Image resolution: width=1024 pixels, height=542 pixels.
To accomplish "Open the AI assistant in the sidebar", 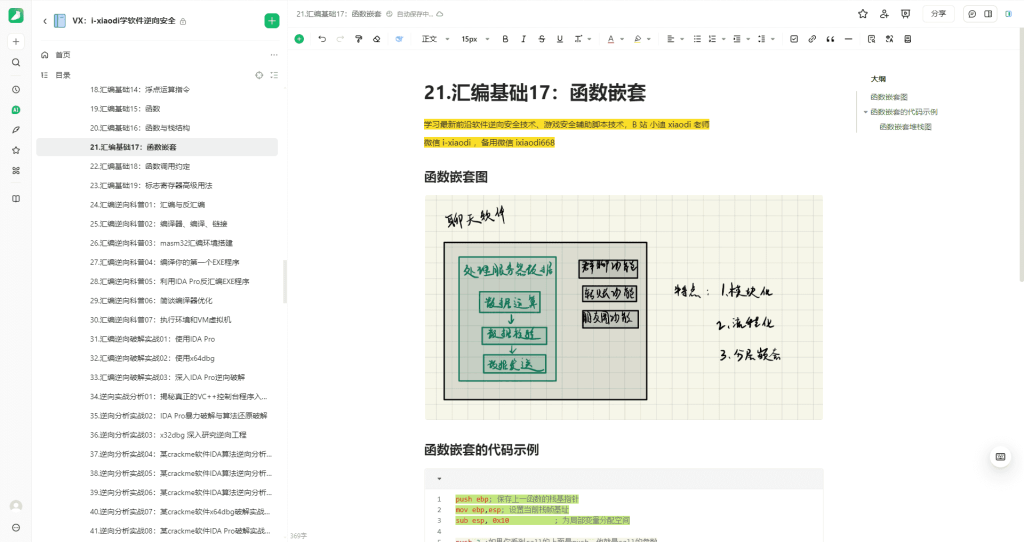I will [x=16, y=109].
